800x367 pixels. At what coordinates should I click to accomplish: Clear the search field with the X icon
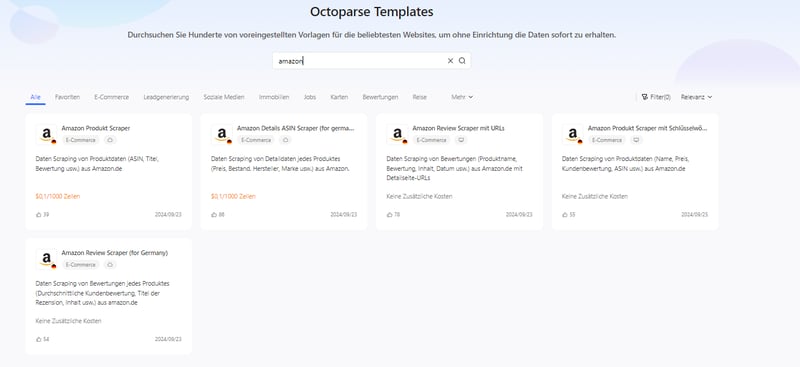[x=450, y=61]
